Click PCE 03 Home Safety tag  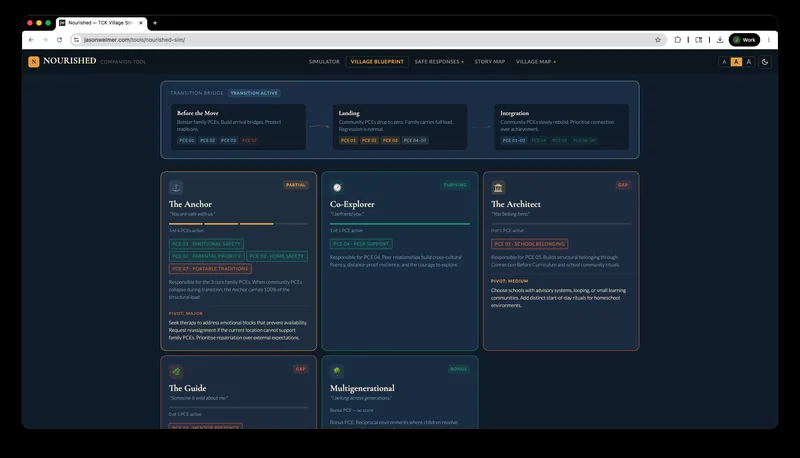(277, 256)
